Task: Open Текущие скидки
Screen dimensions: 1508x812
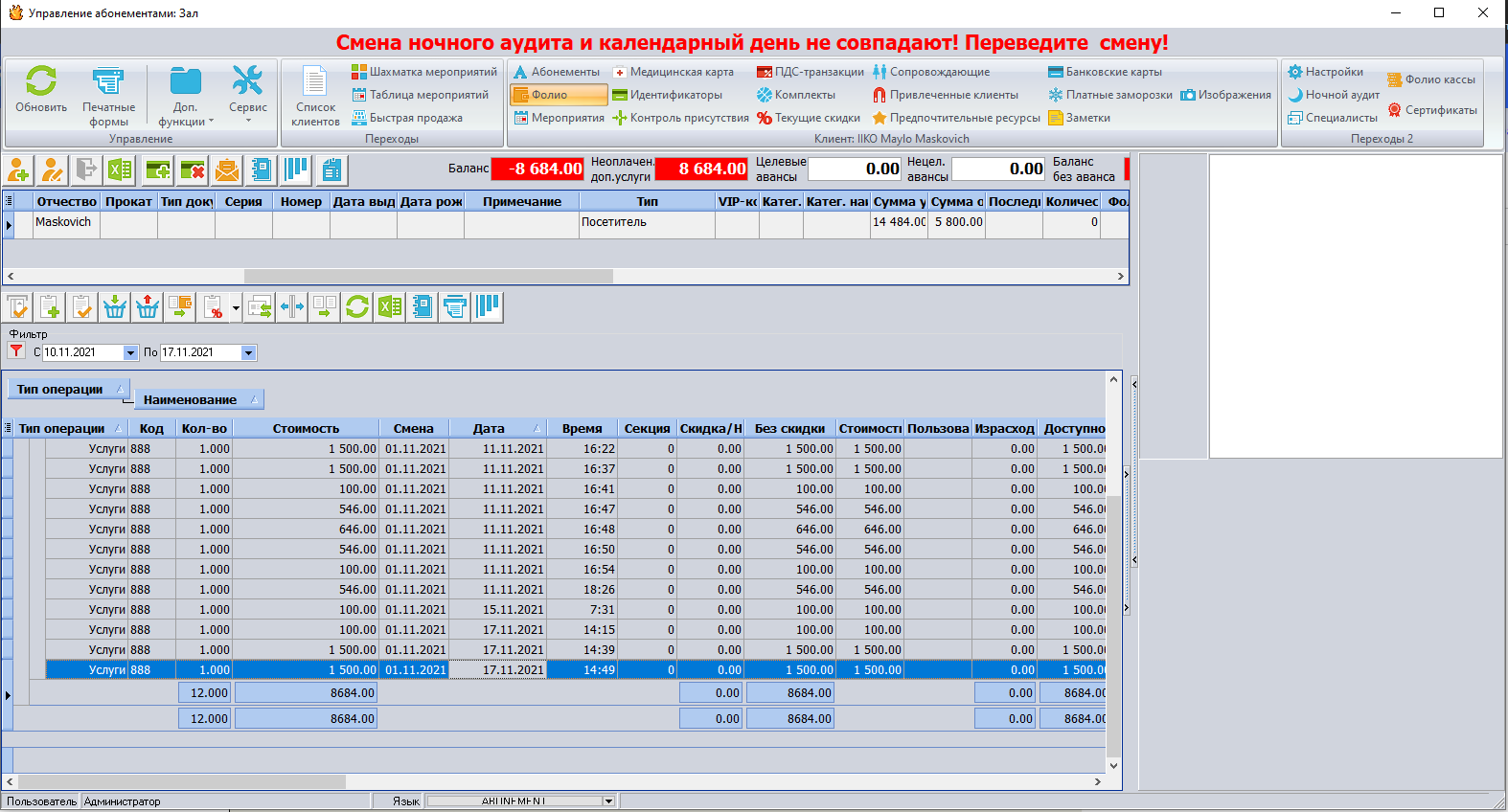Action: pos(809,118)
